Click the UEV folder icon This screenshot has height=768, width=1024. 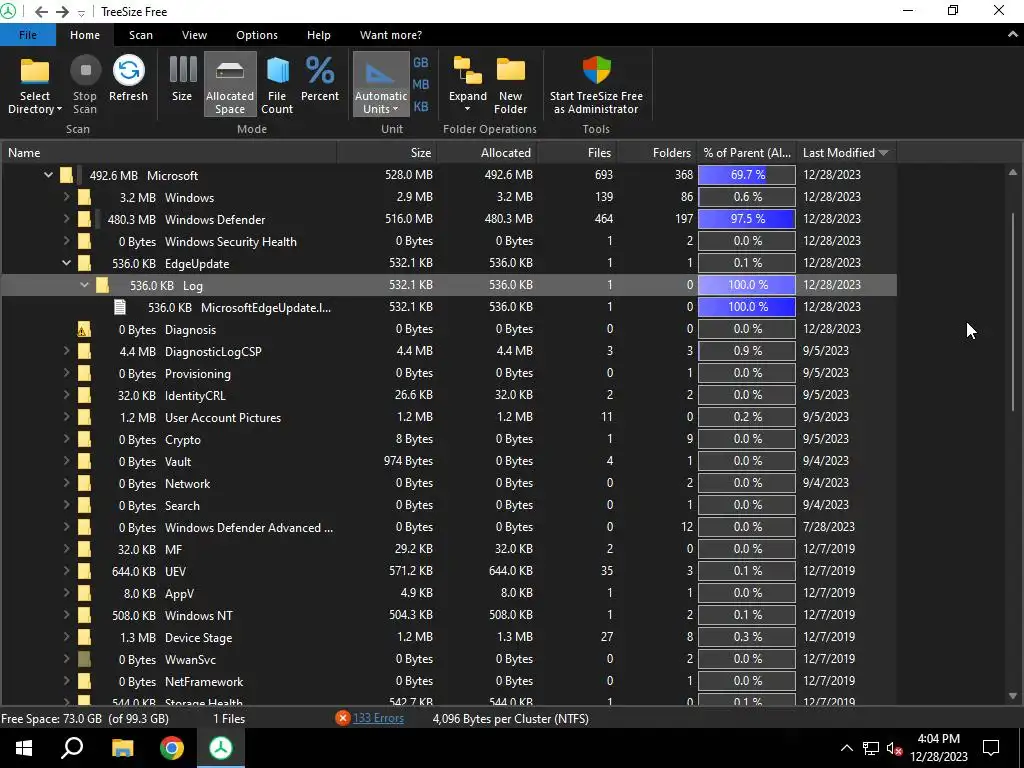click(x=84, y=571)
